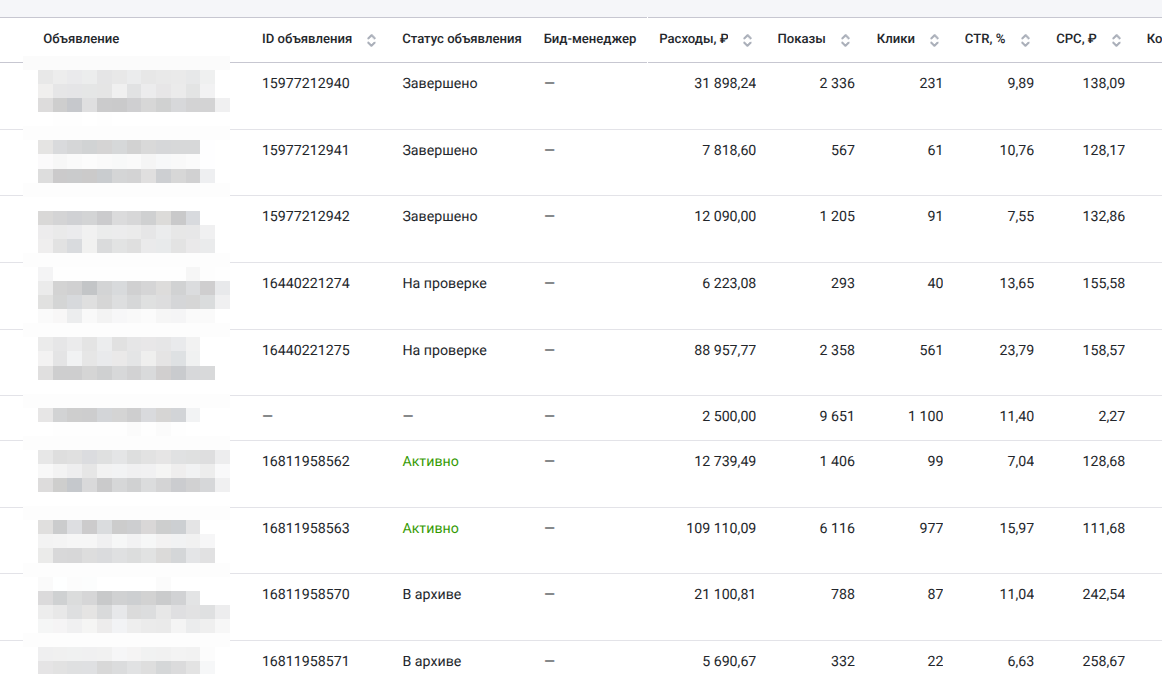Image resolution: width=1162 pixels, height=674 pixels.
Task: Click Активно status for ad 16811958563
Action: [x=430, y=528]
